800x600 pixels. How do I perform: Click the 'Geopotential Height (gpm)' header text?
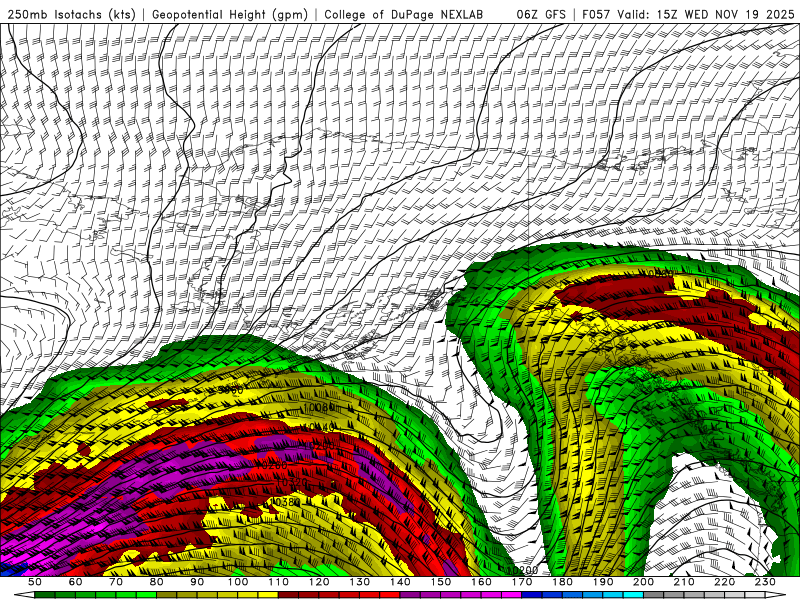pyautogui.click(x=230, y=14)
